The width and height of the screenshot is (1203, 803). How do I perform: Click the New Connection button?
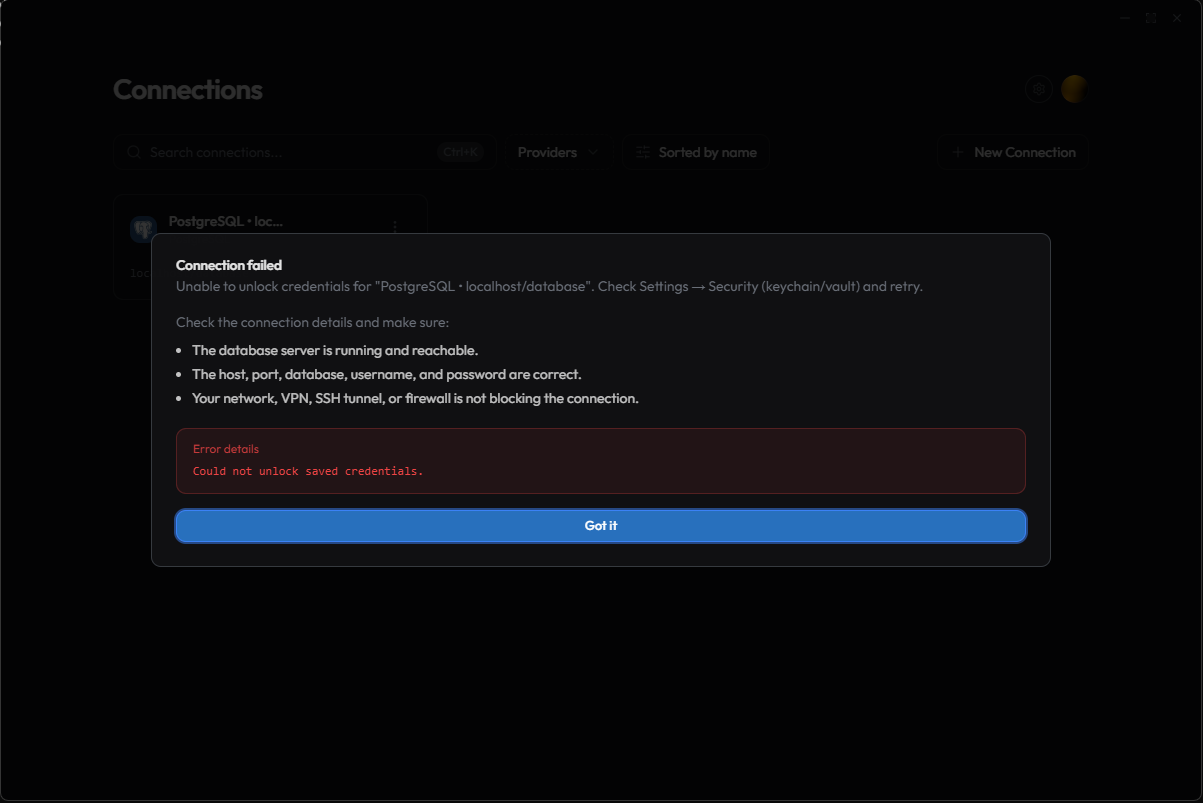pos(1014,152)
